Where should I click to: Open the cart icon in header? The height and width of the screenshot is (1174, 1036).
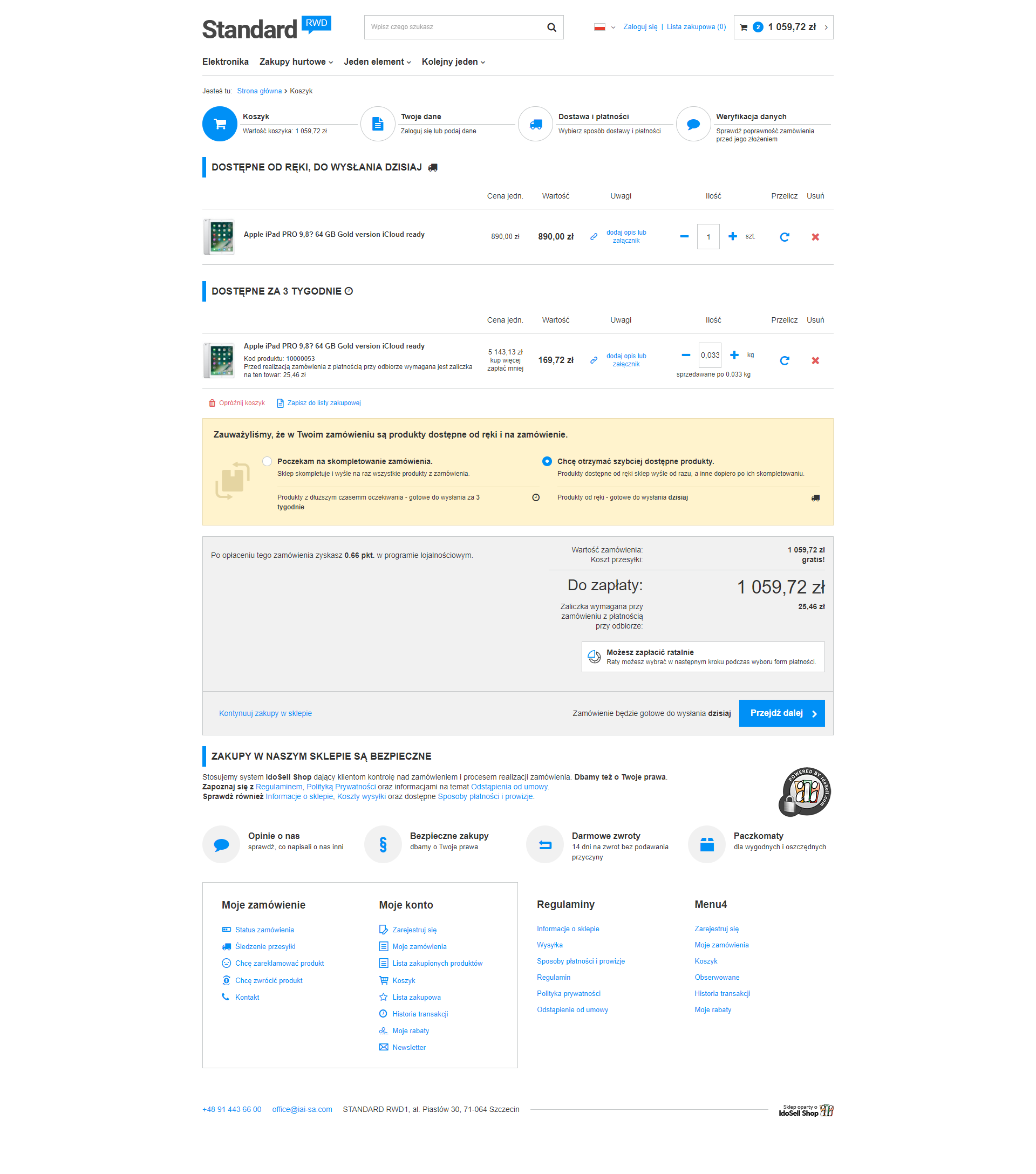coord(744,27)
